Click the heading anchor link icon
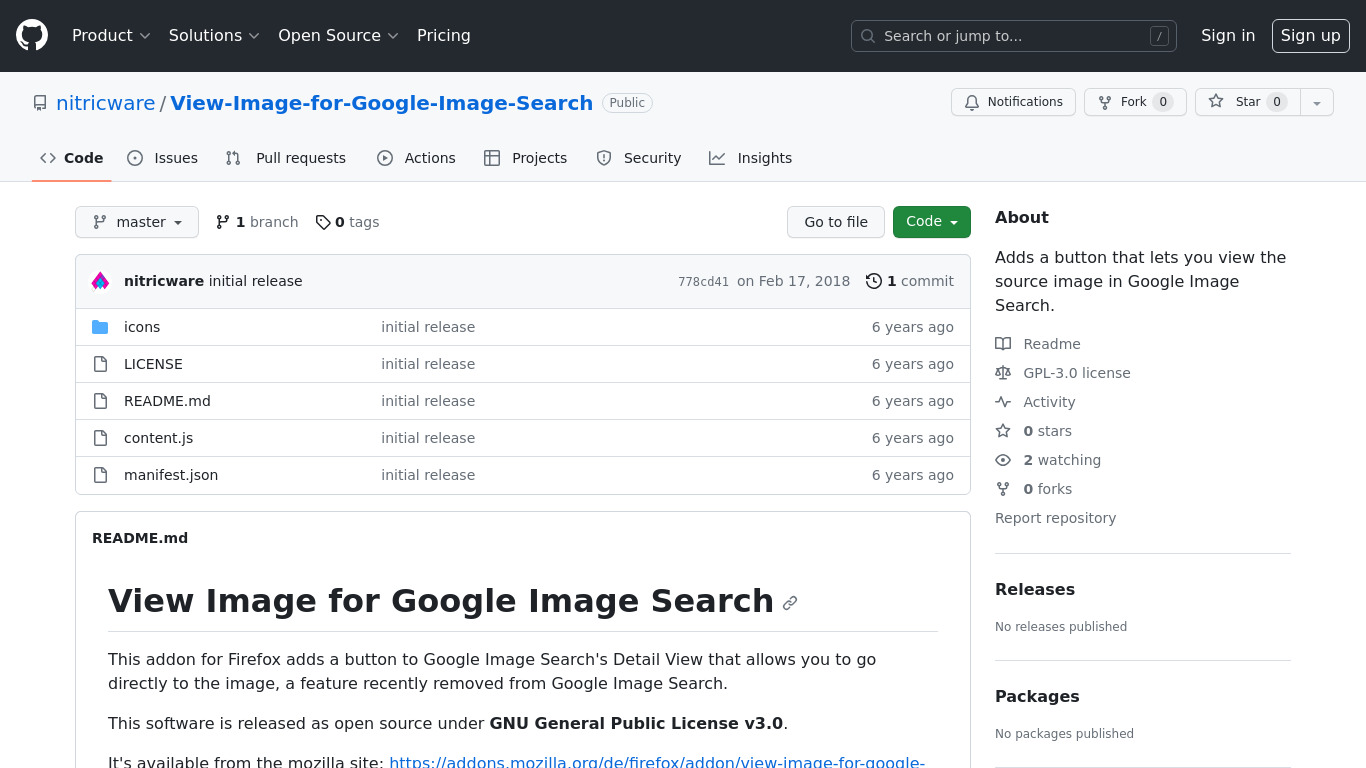Viewport: 1366px width, 768px height. [790, 603]
